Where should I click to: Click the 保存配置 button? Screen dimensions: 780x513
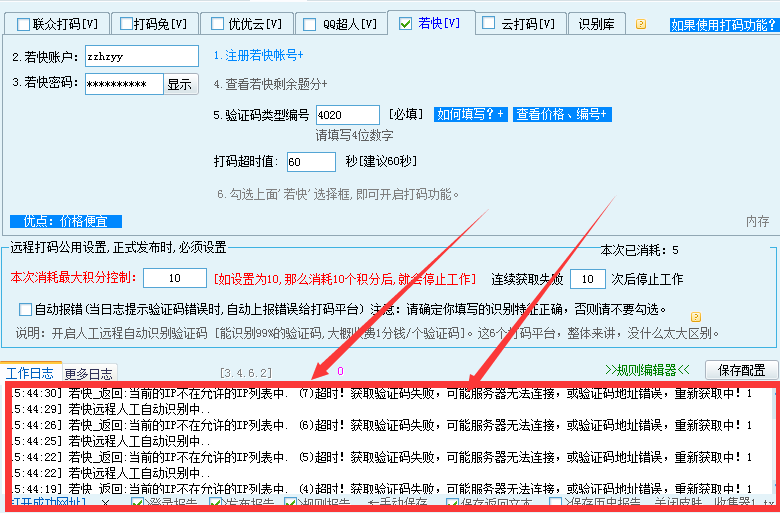coord(741,370)
